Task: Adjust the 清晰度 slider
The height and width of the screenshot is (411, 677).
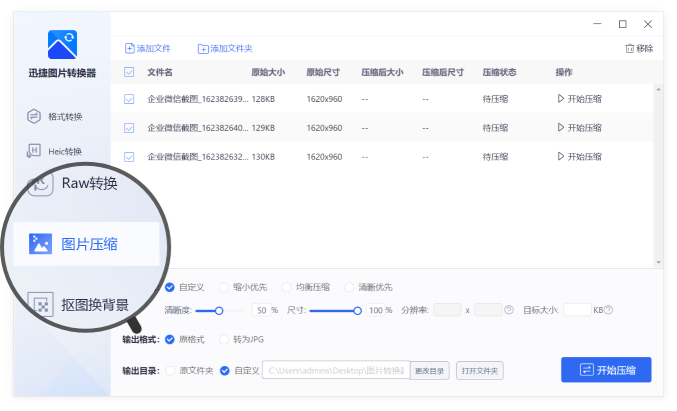Action: coord(219,310)
